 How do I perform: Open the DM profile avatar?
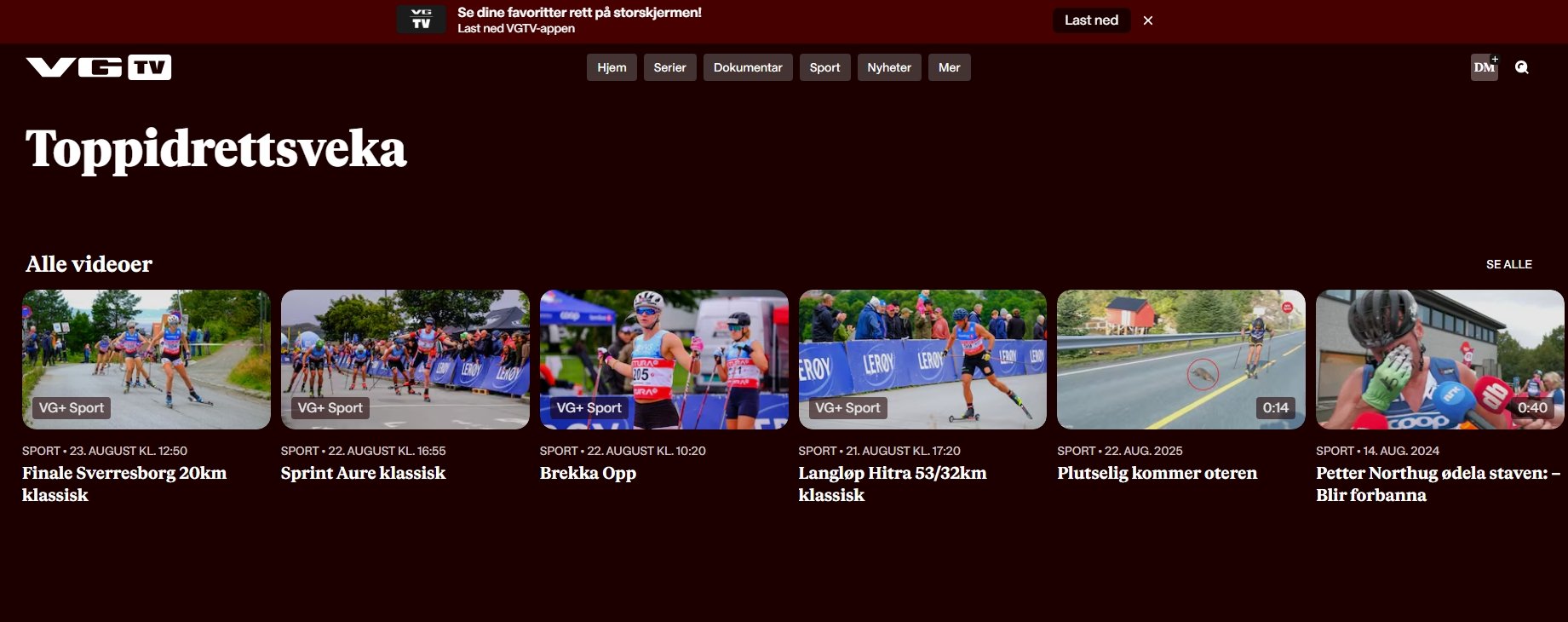[1485, 67]
